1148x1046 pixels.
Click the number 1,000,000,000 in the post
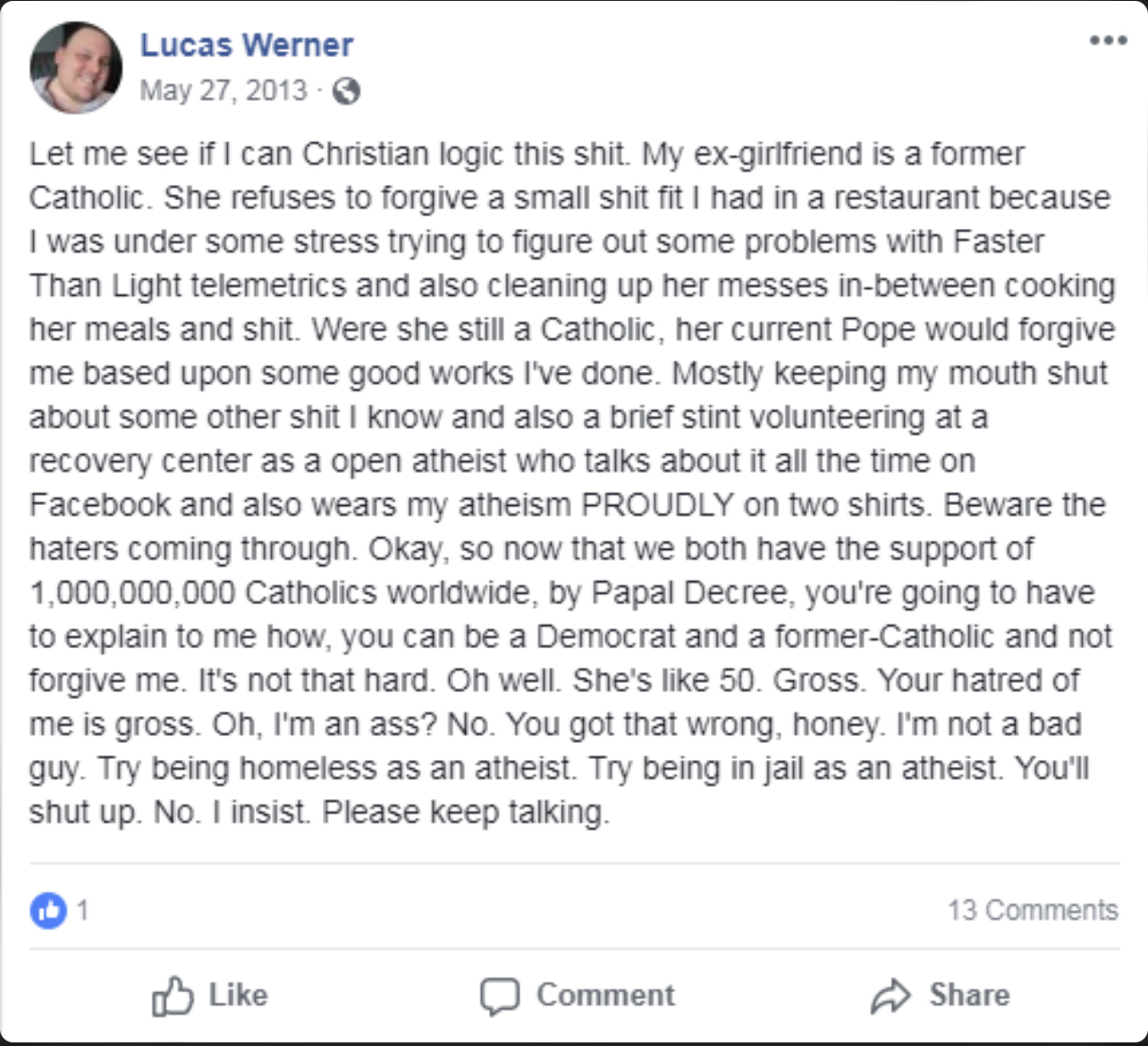pos(132,593)
